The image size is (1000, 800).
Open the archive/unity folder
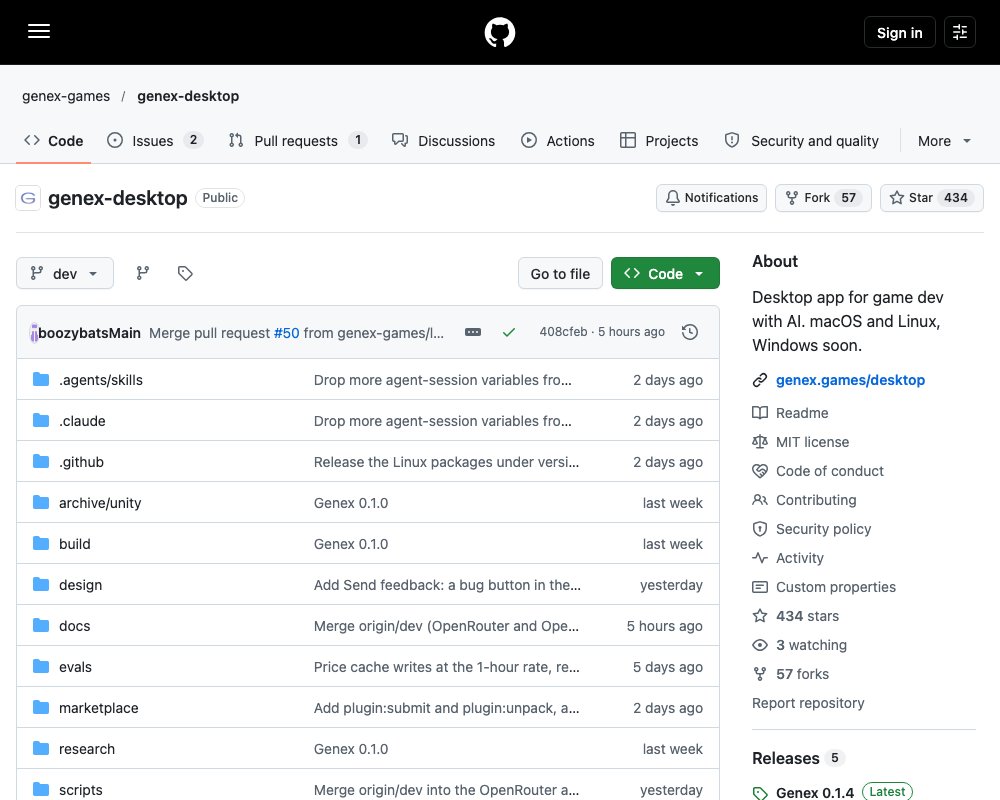pos(100,503)
